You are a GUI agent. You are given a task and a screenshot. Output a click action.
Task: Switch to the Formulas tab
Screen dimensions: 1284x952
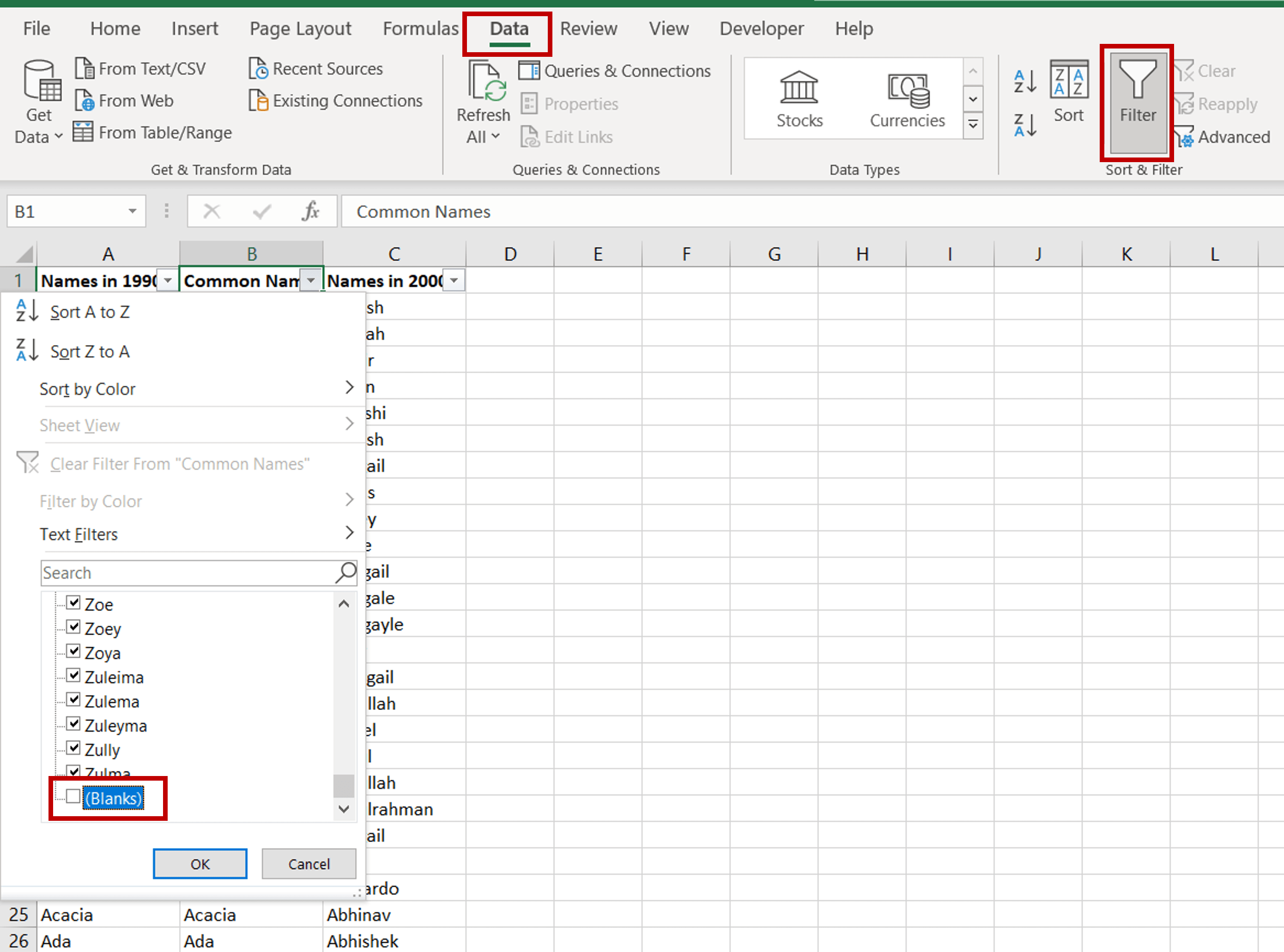[420, 28]
